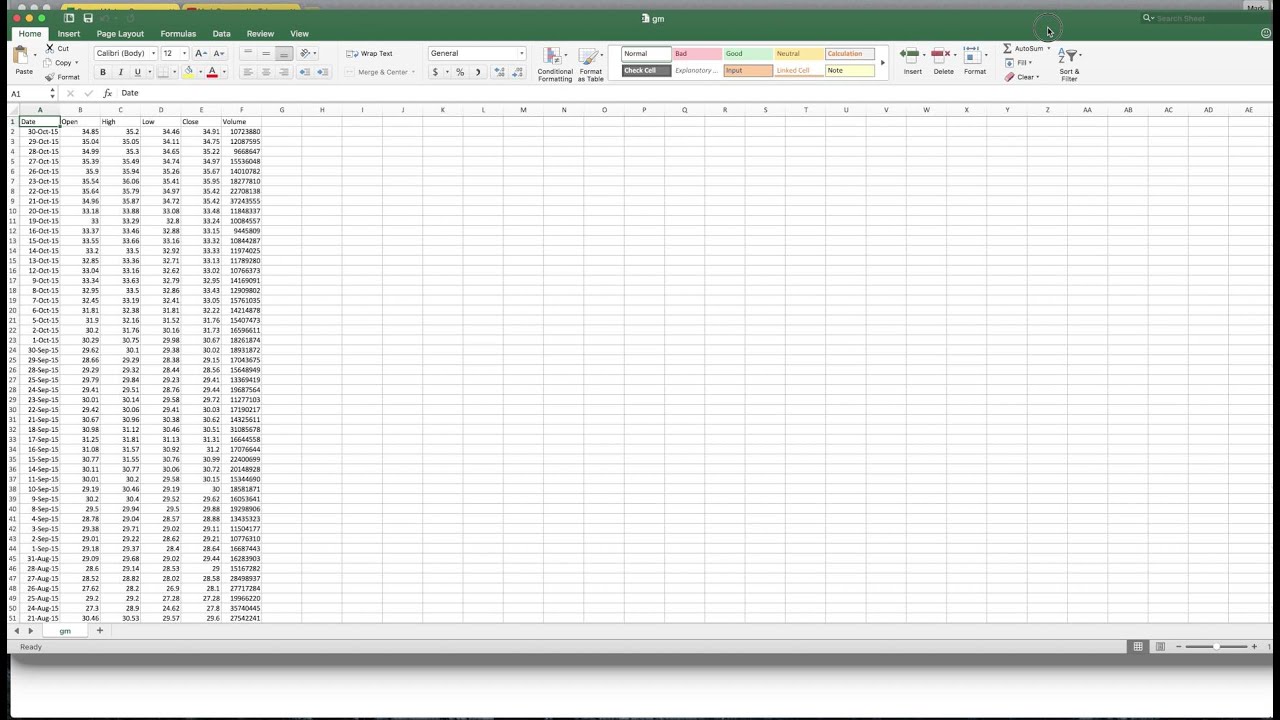Open the General number format dropdown
The image size is (1280, 720).
(x=521, y=53)
